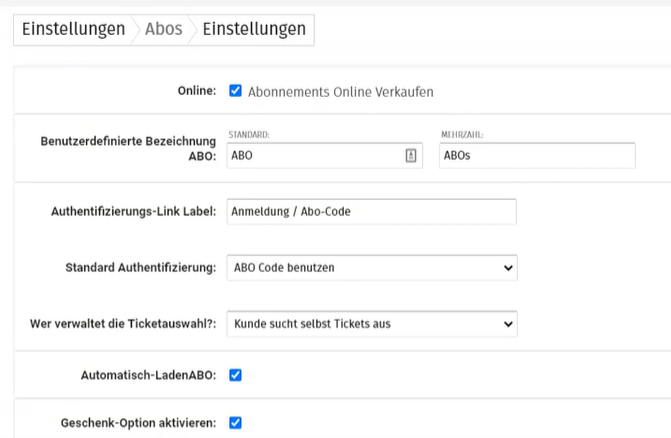Image resolution: width=671 pixels, height=438 pixels.
Task: Click the Benutzerdefinierte Bezeichnung ABO label
Action: click(x=128, y=148)
